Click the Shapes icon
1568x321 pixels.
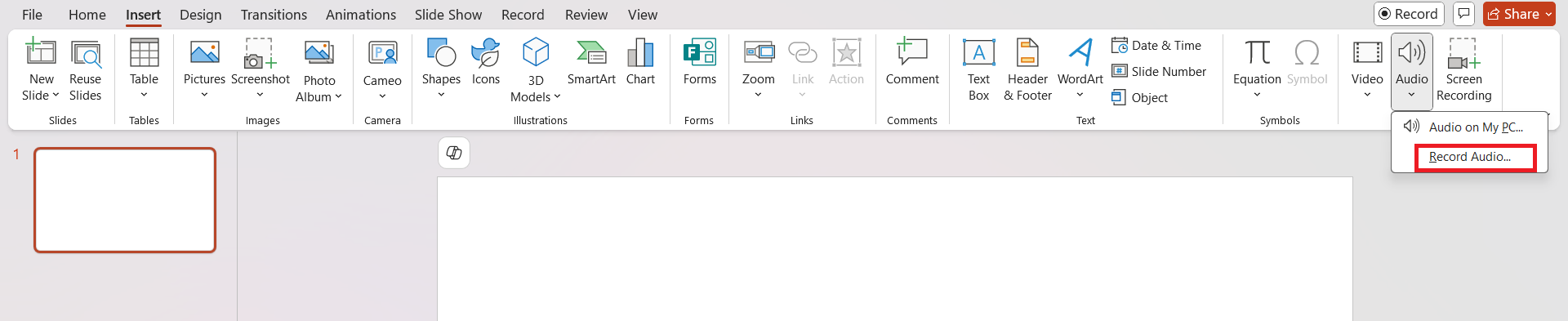tap(441, 52)
